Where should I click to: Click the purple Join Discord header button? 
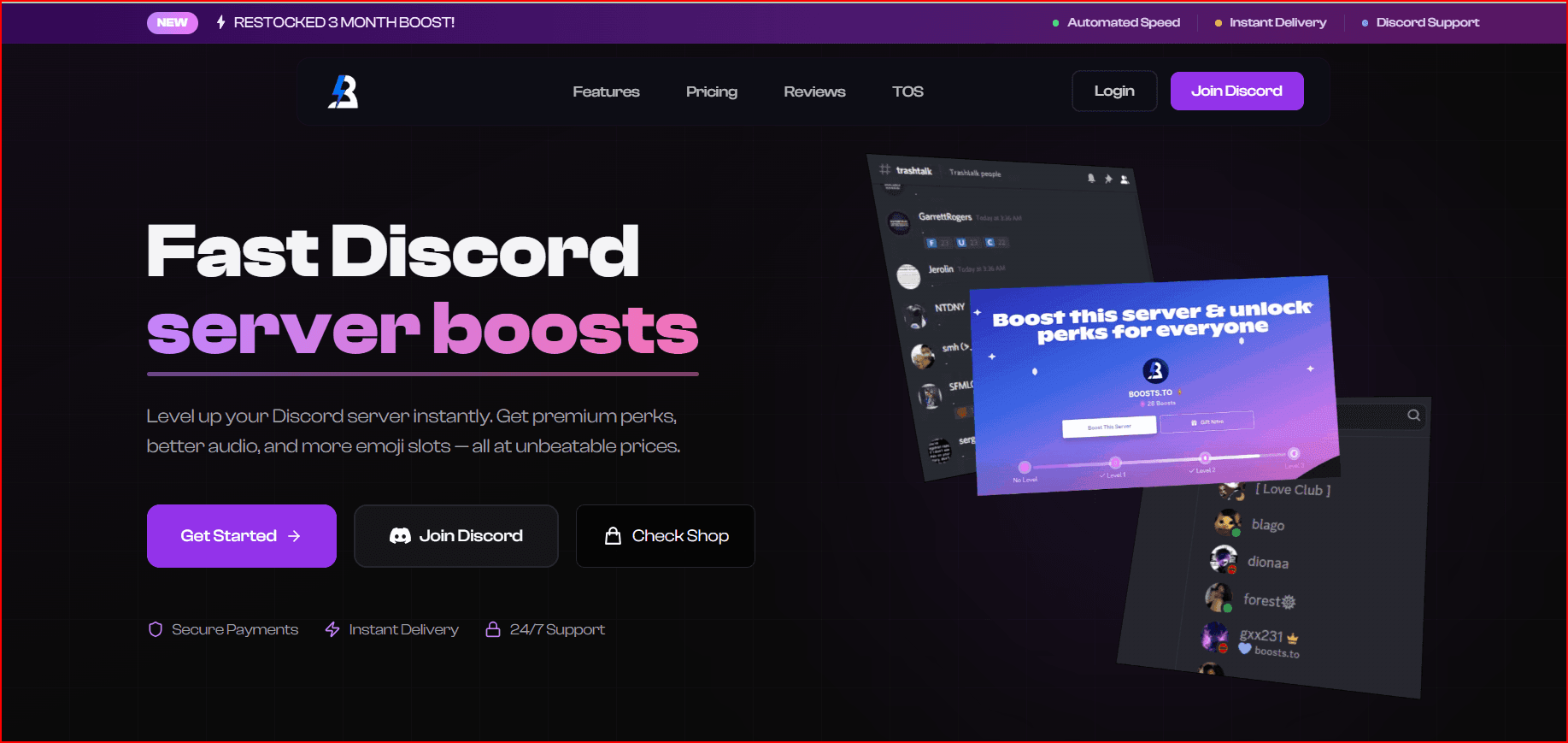pos(1236,91)
